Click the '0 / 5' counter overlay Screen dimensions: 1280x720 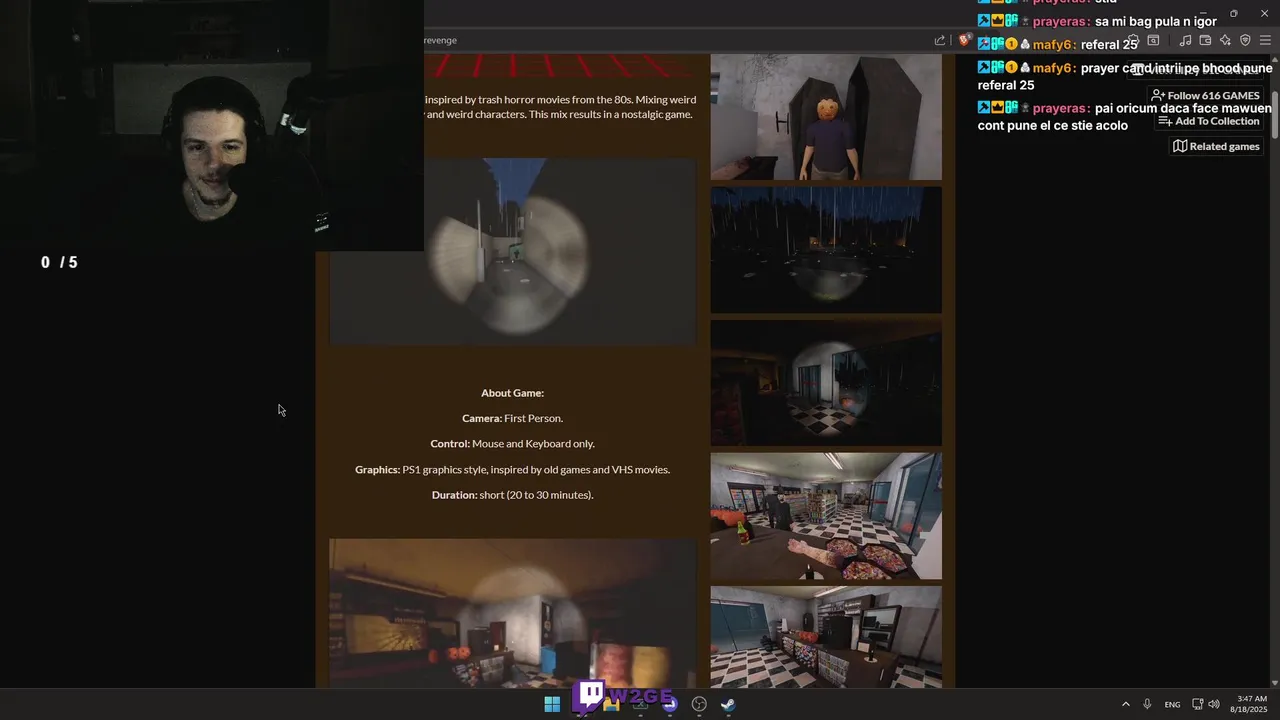click(x=59, y=262)
